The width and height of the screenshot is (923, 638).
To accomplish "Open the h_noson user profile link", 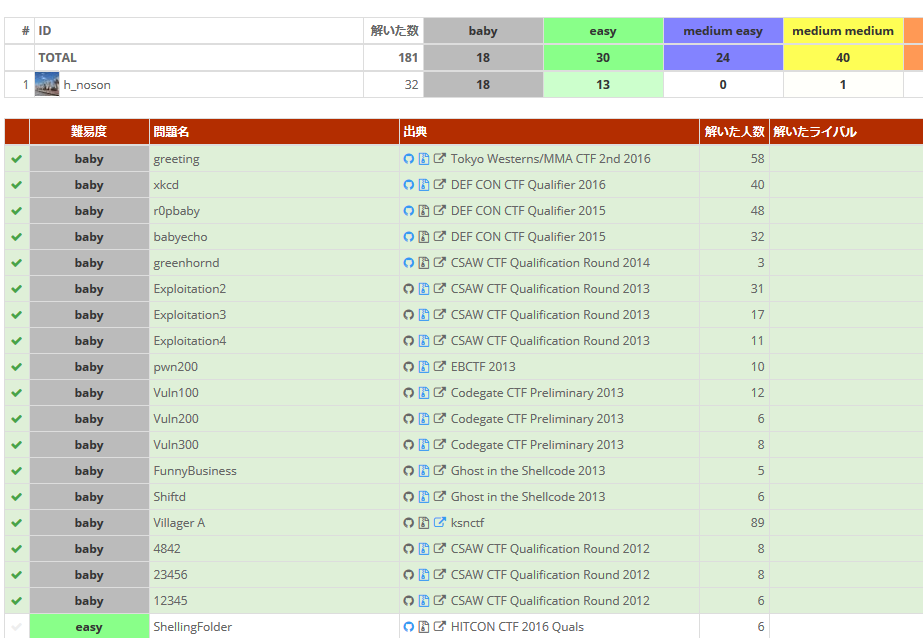I will pos(87,85).
